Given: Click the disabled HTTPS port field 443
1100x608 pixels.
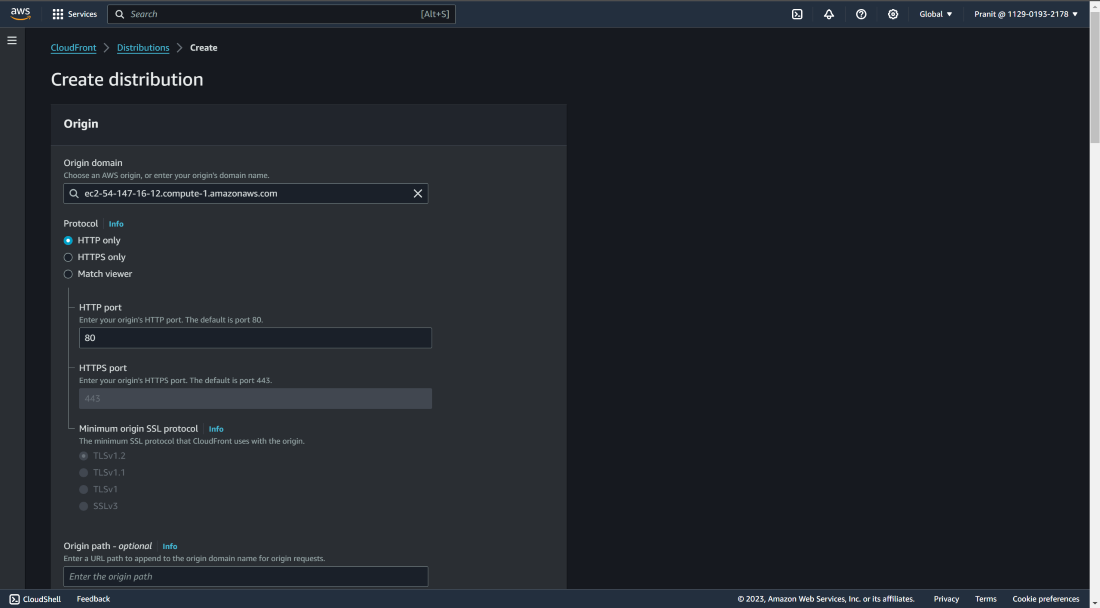Looking at the screenshot, I should 255,398.
